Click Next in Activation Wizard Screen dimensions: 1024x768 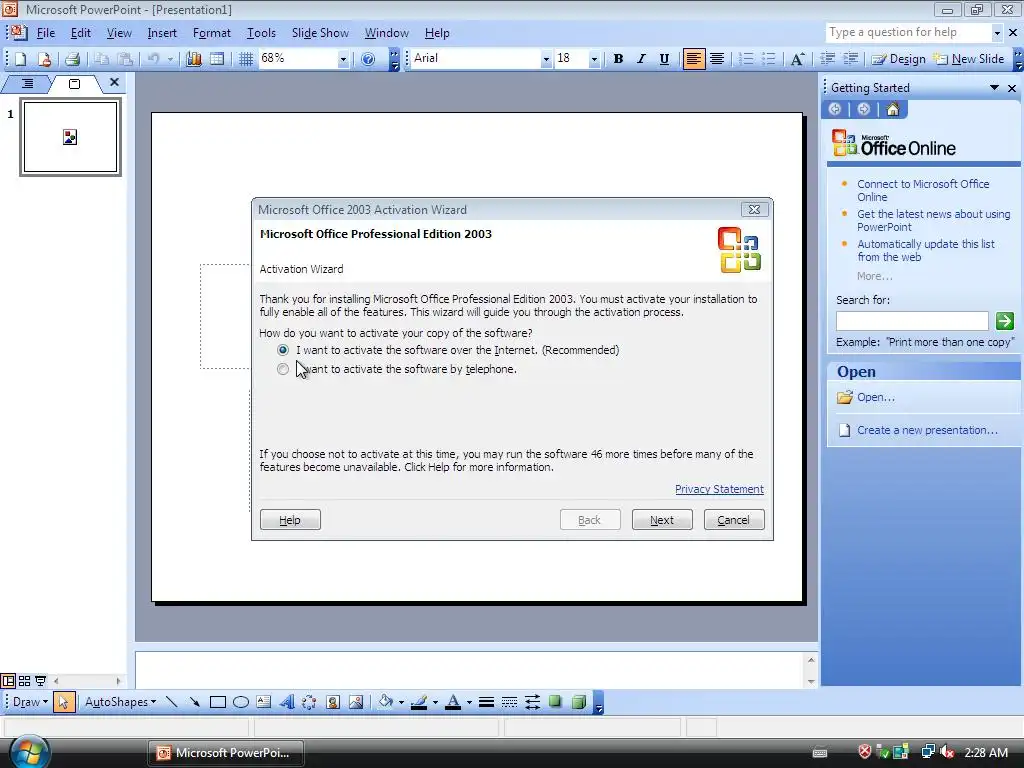point(662,520)
